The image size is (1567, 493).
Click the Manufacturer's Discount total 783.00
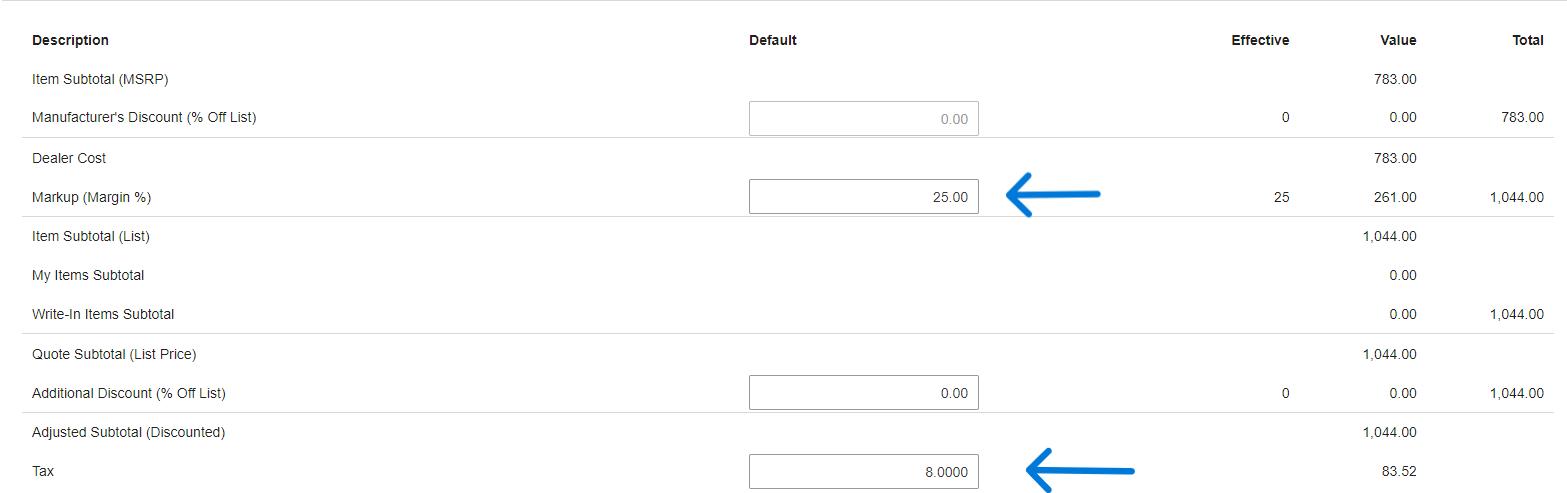coord(1522,118)
